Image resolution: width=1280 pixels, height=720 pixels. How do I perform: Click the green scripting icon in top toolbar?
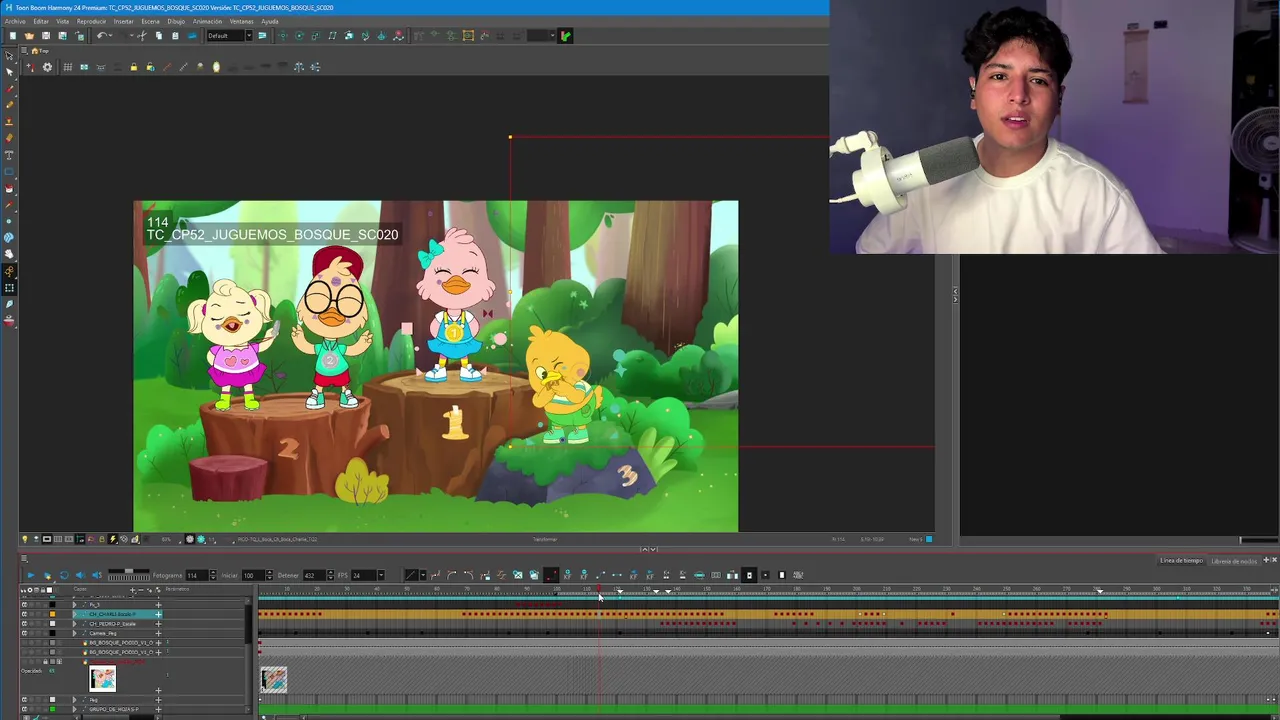tap(565, 36)
